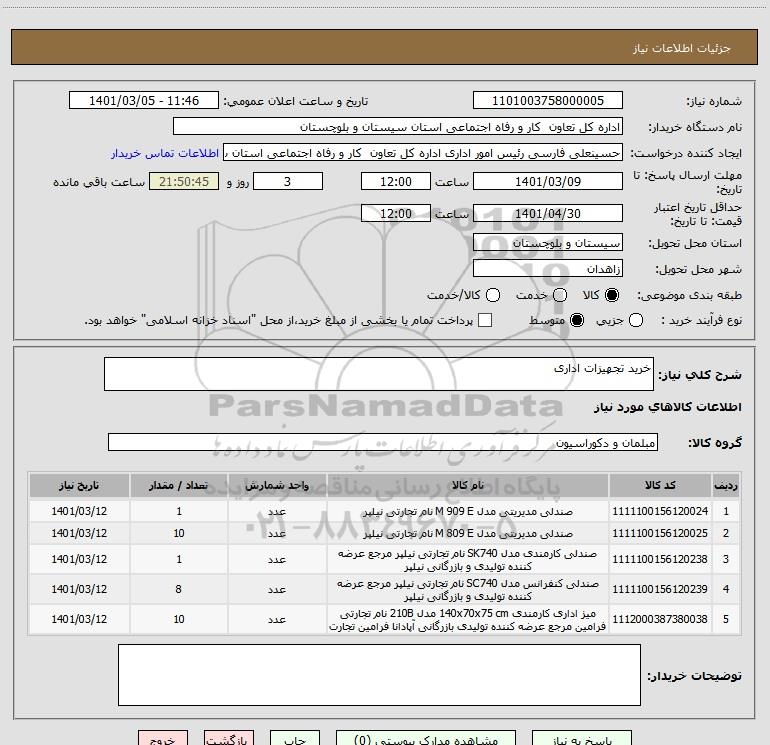Viewport: 770px width, 745px height.
Task: Click the remaining days field showing 3
Action: pos(288,181)
